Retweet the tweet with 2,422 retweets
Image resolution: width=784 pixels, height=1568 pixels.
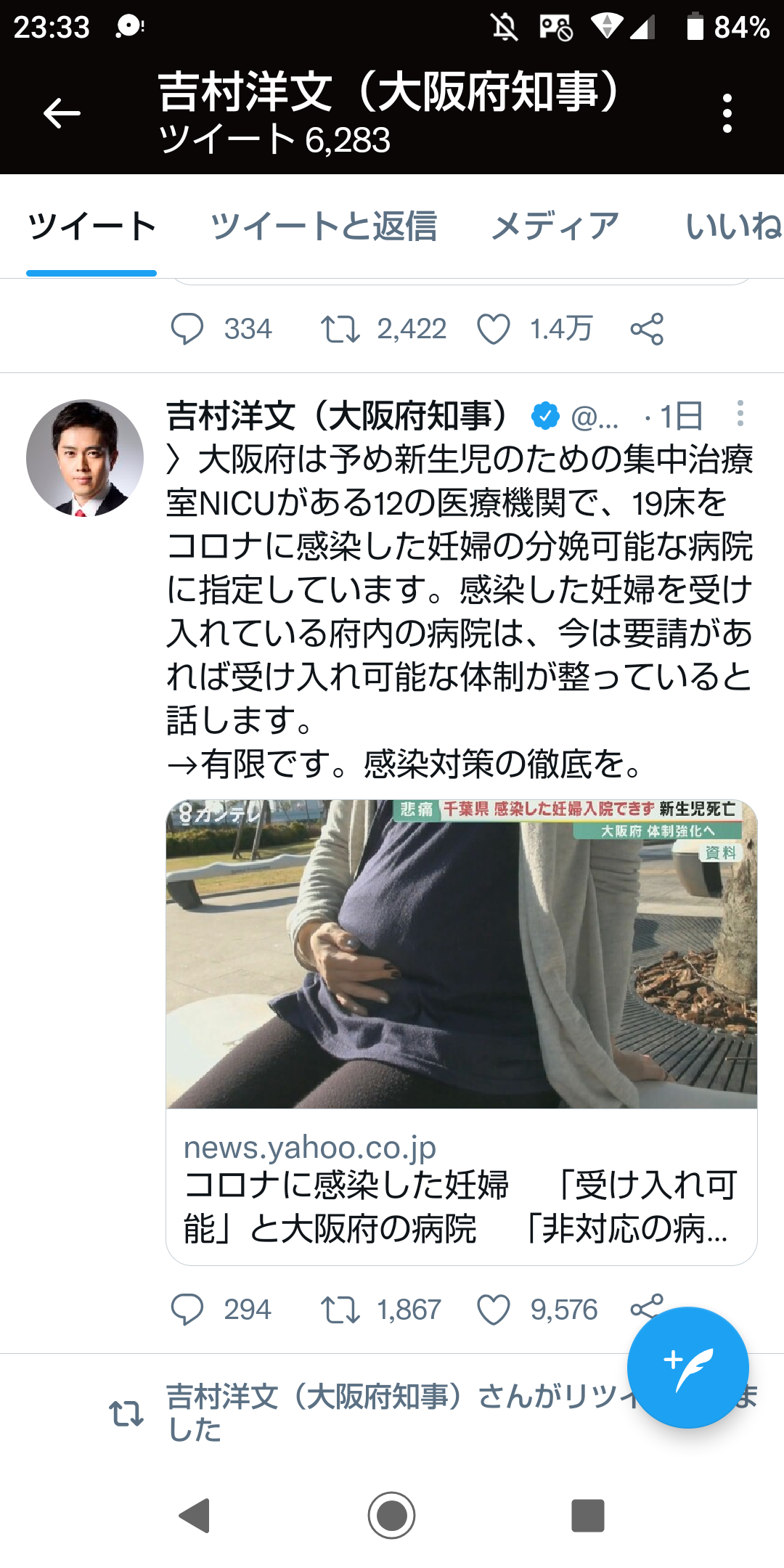340,329
